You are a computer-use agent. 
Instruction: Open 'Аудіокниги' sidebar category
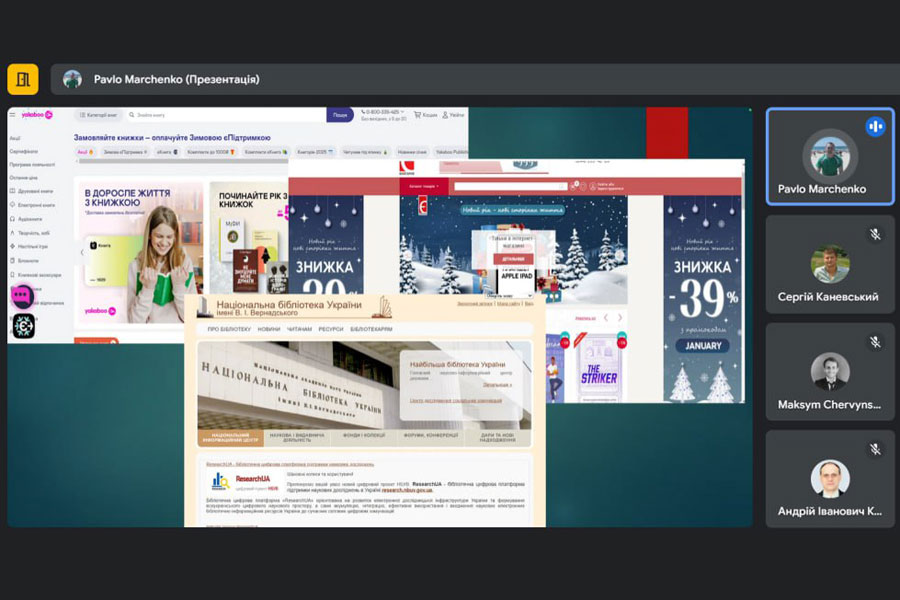point(26,219)
